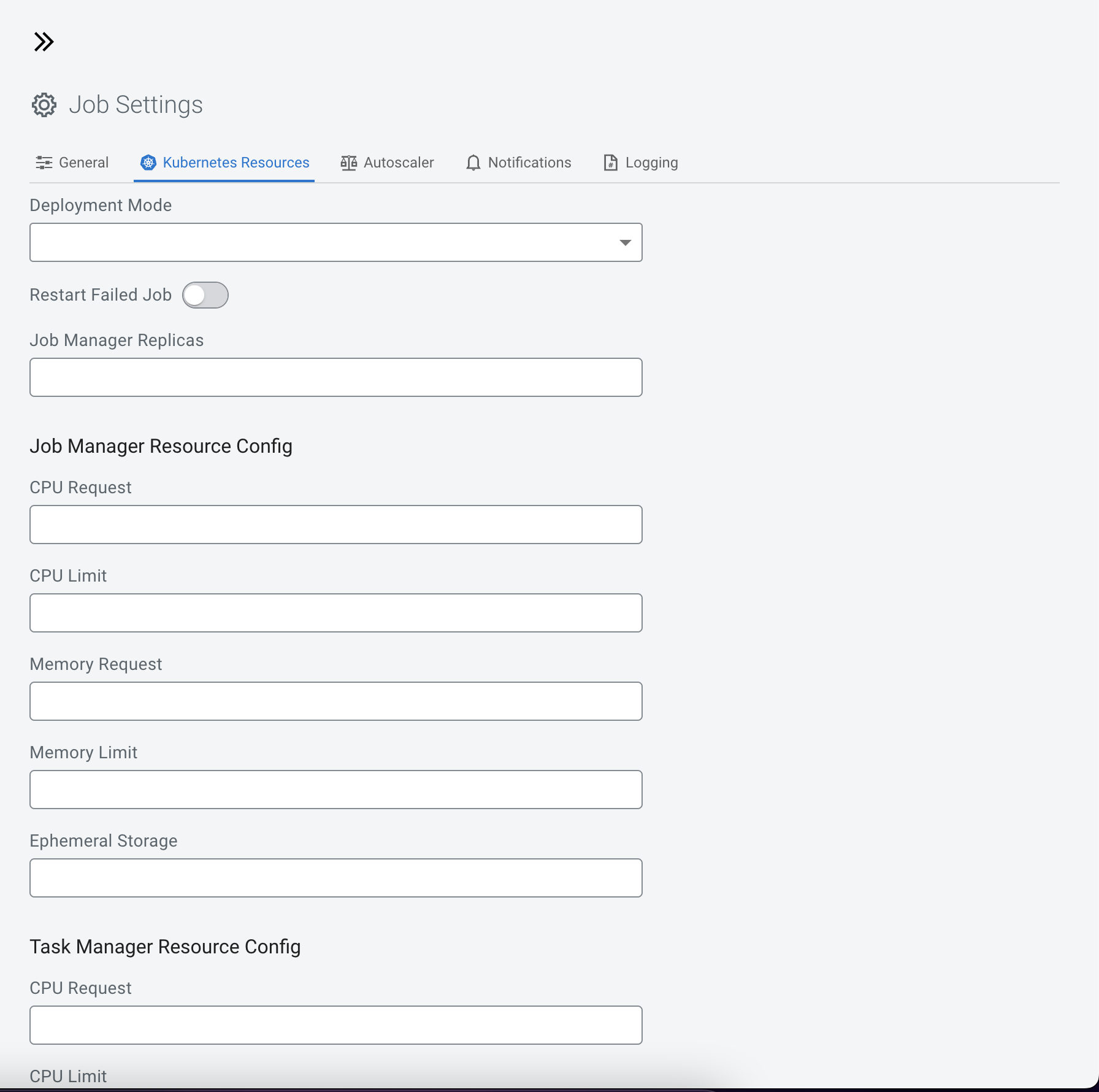The height and width of the screenshot is (1092, 1099).
Task: Click the Ephemeral Storage input field
Action: (335, 878)
